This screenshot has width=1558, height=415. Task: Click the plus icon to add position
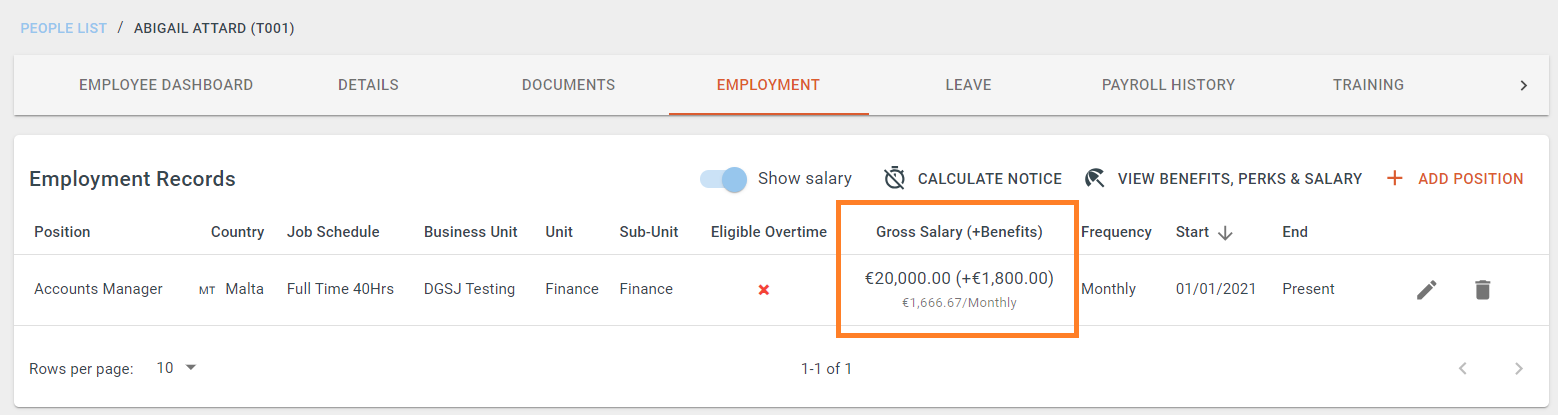[x=1394, y=179]
